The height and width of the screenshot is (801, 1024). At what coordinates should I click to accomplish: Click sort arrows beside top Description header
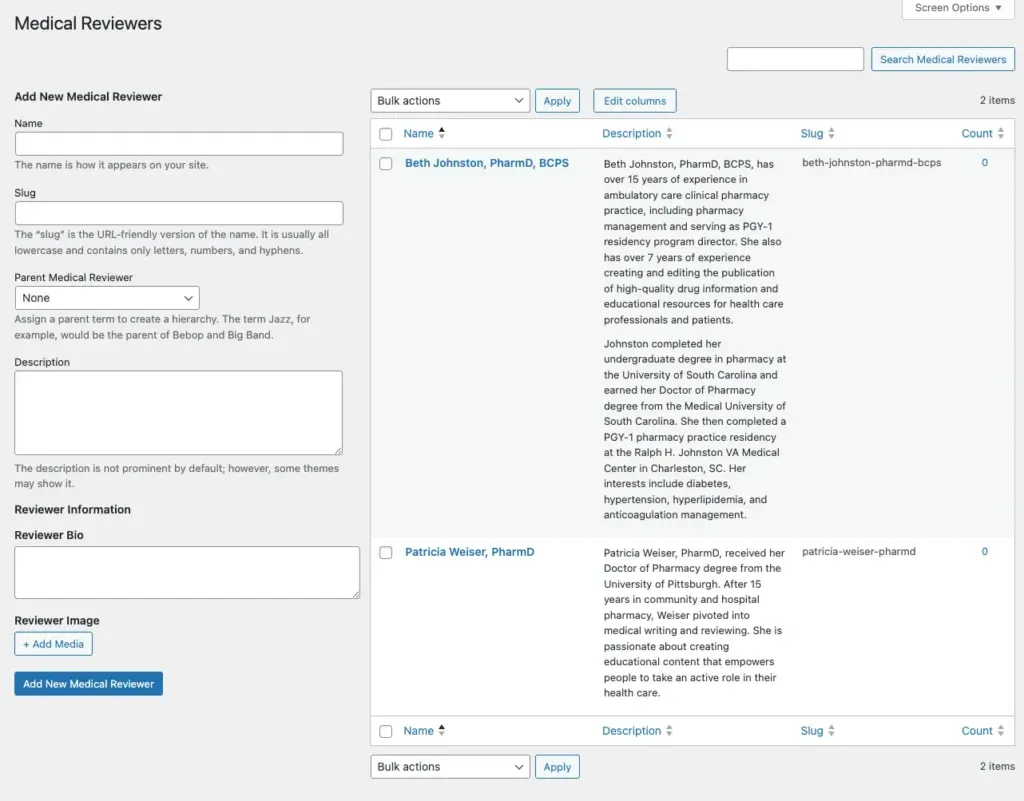click(669, 133)
